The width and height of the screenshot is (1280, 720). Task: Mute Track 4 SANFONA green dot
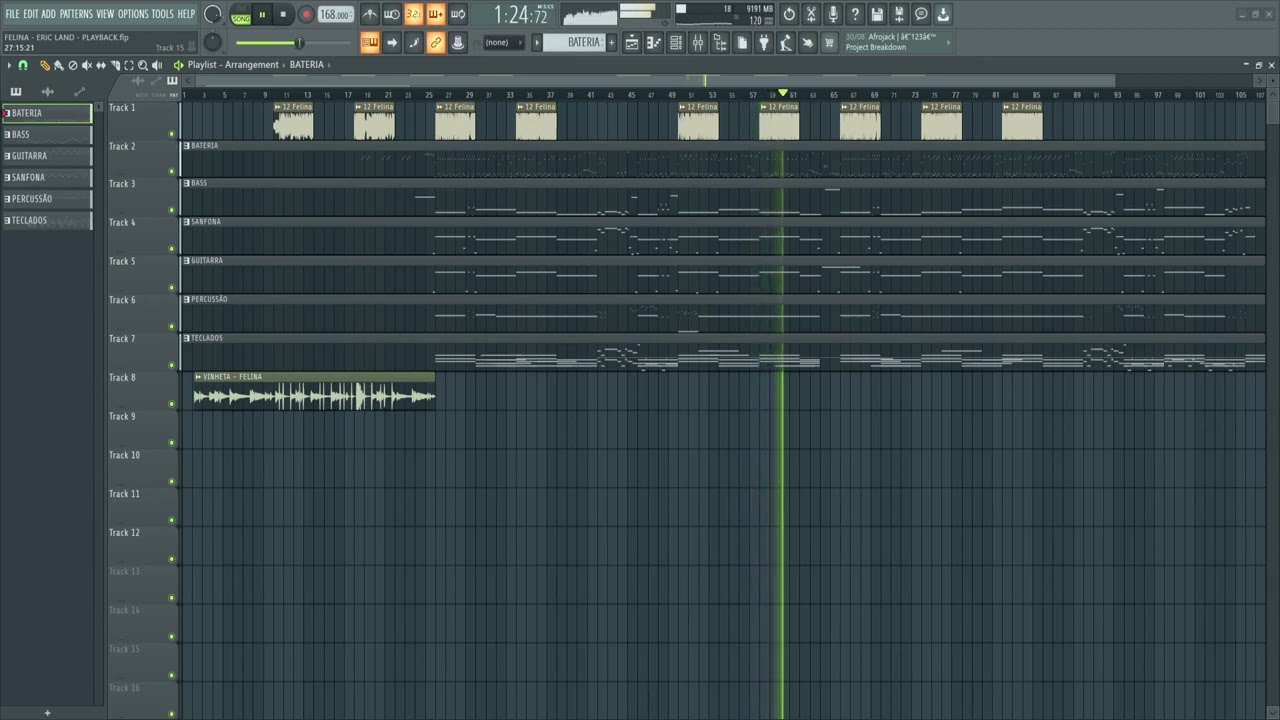(x=172, y=249)
